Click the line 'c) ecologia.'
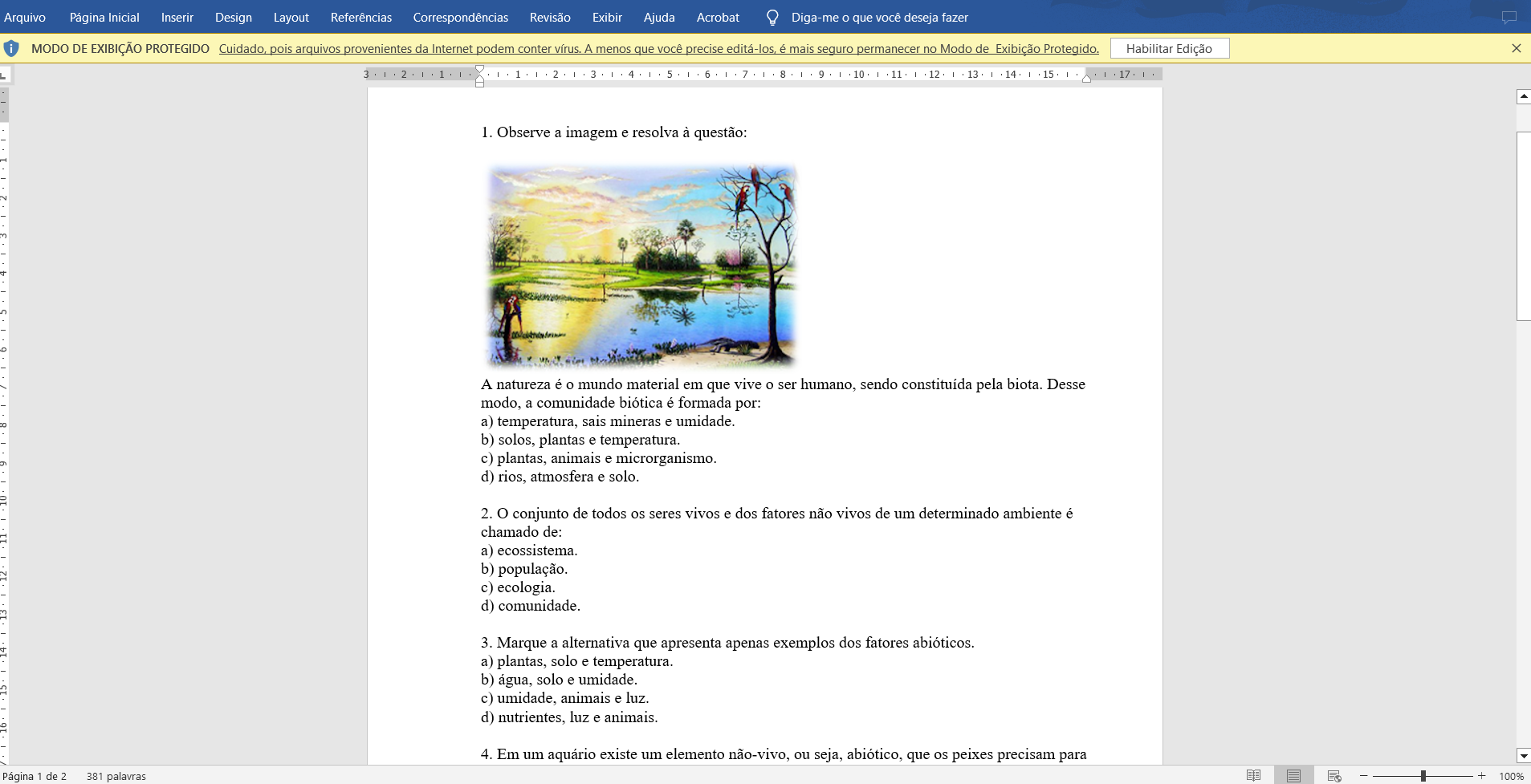 click(x=518, y=587)
